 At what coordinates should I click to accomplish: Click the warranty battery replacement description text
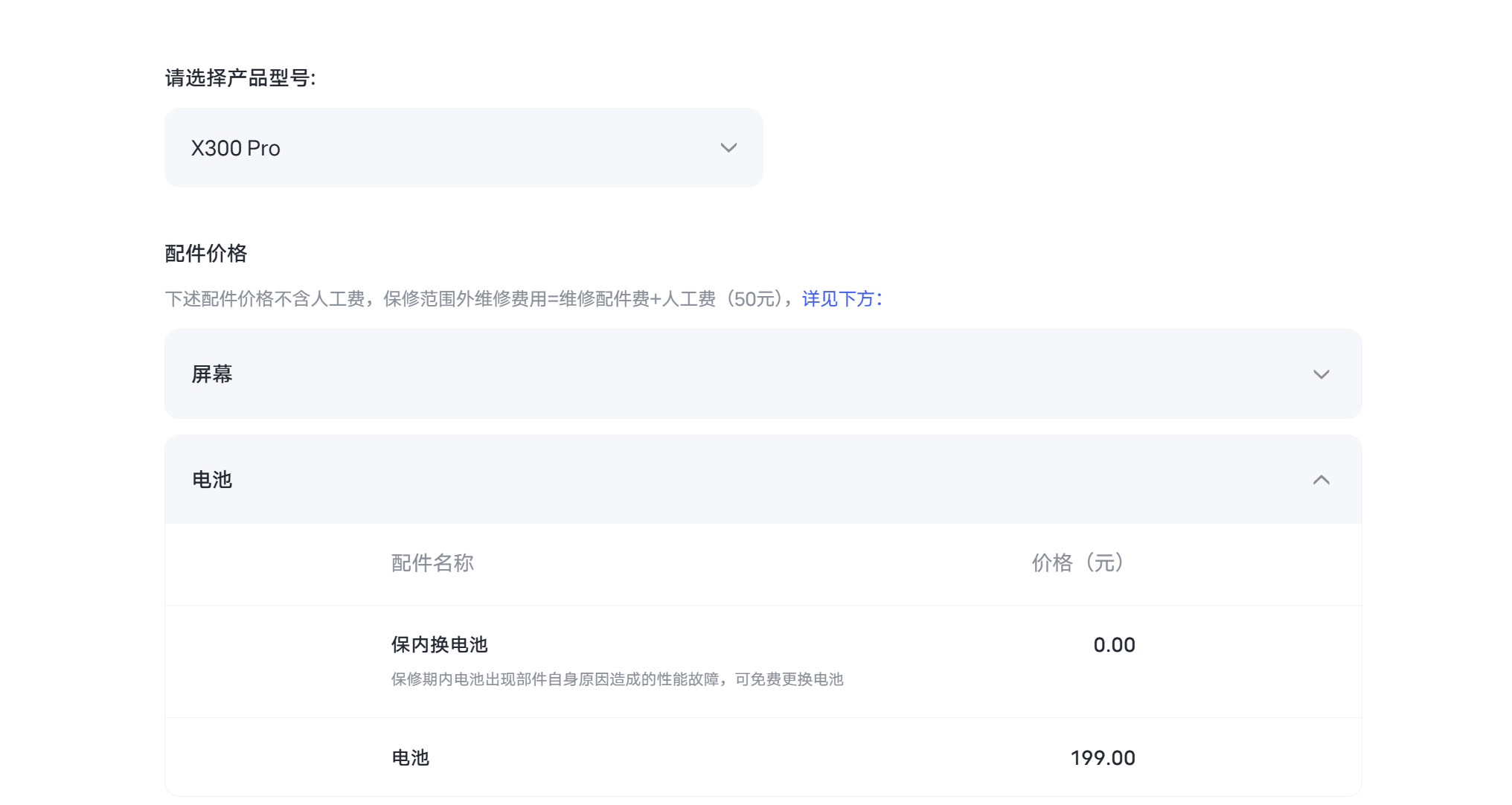click(x=617, y=679)
